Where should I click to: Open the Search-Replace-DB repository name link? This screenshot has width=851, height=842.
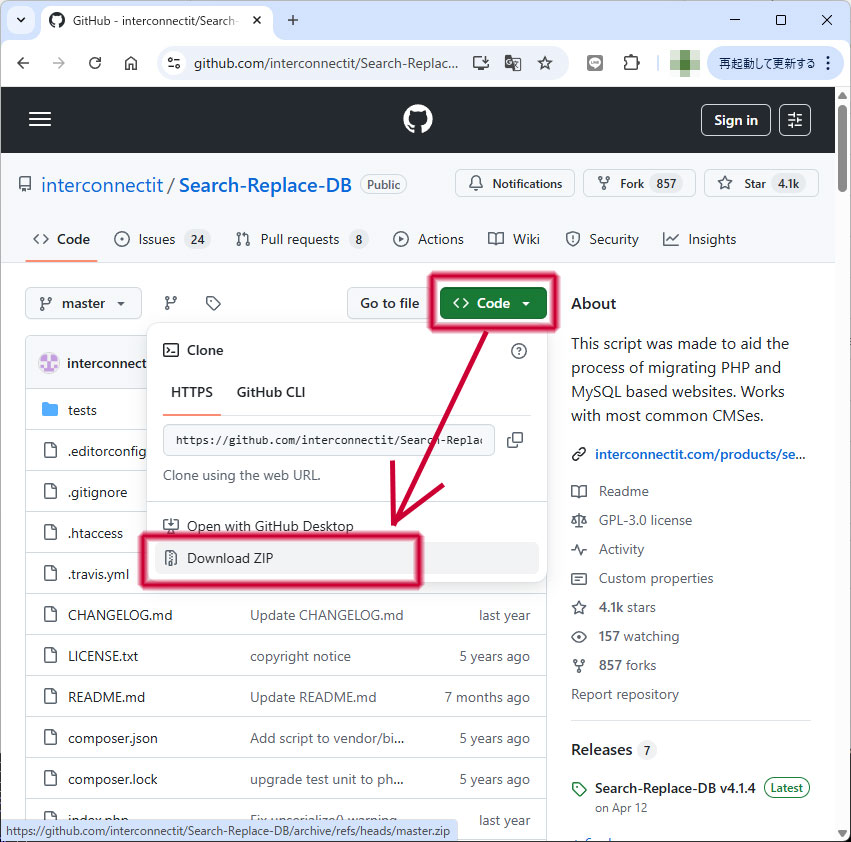(x=265, y=185)
